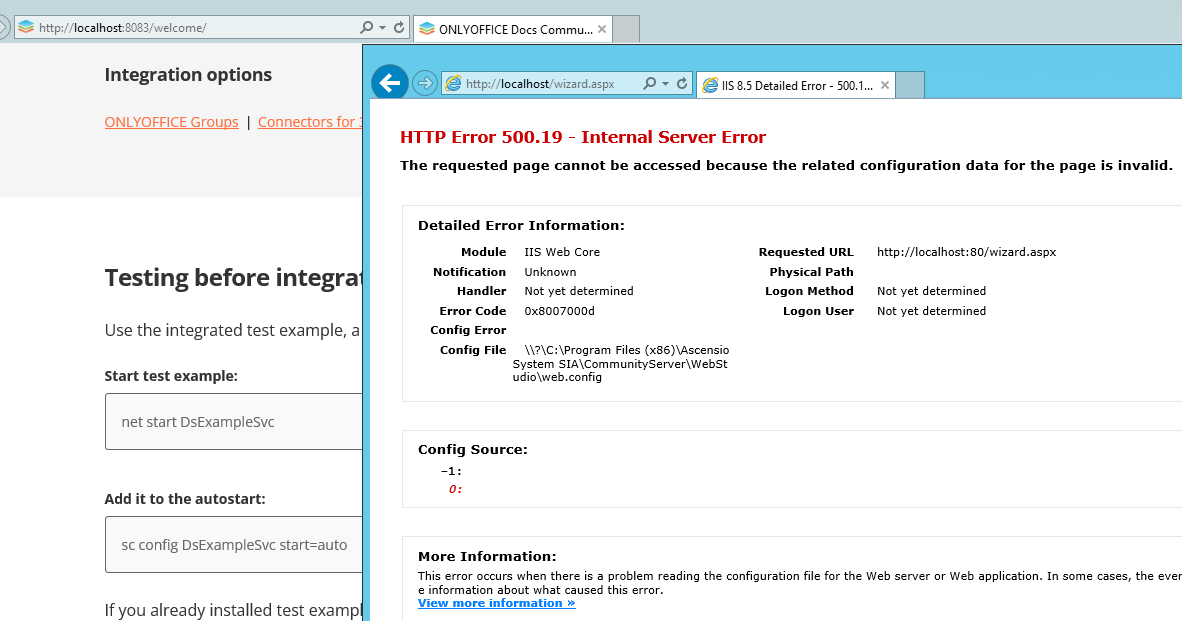Click the Start test example label
This screenshot has height=621, width=1182.
(x=171, y=375)
